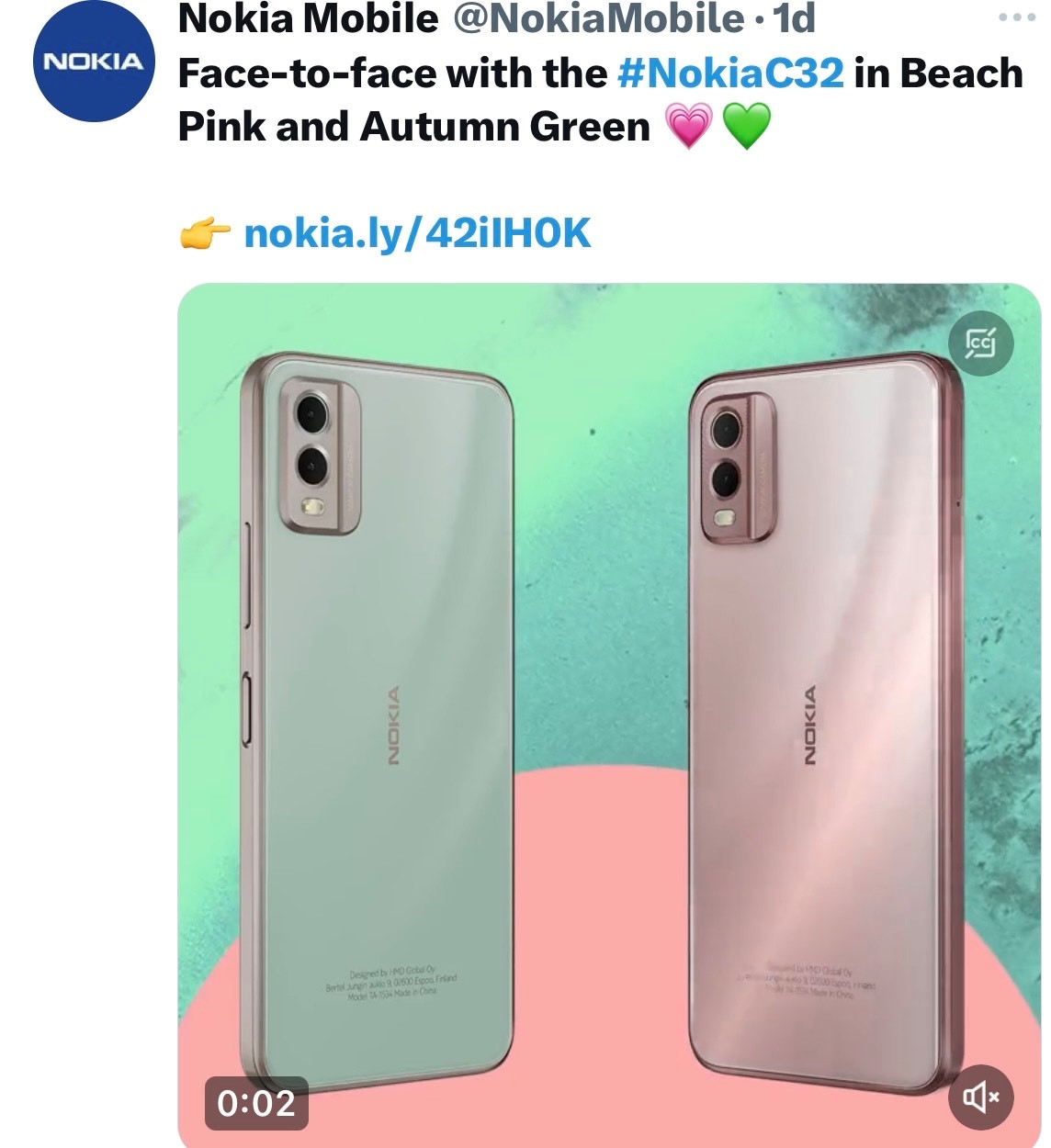Click the camera module on green phone
The height and width of the screenshot is (1148, 1051).
318,455
